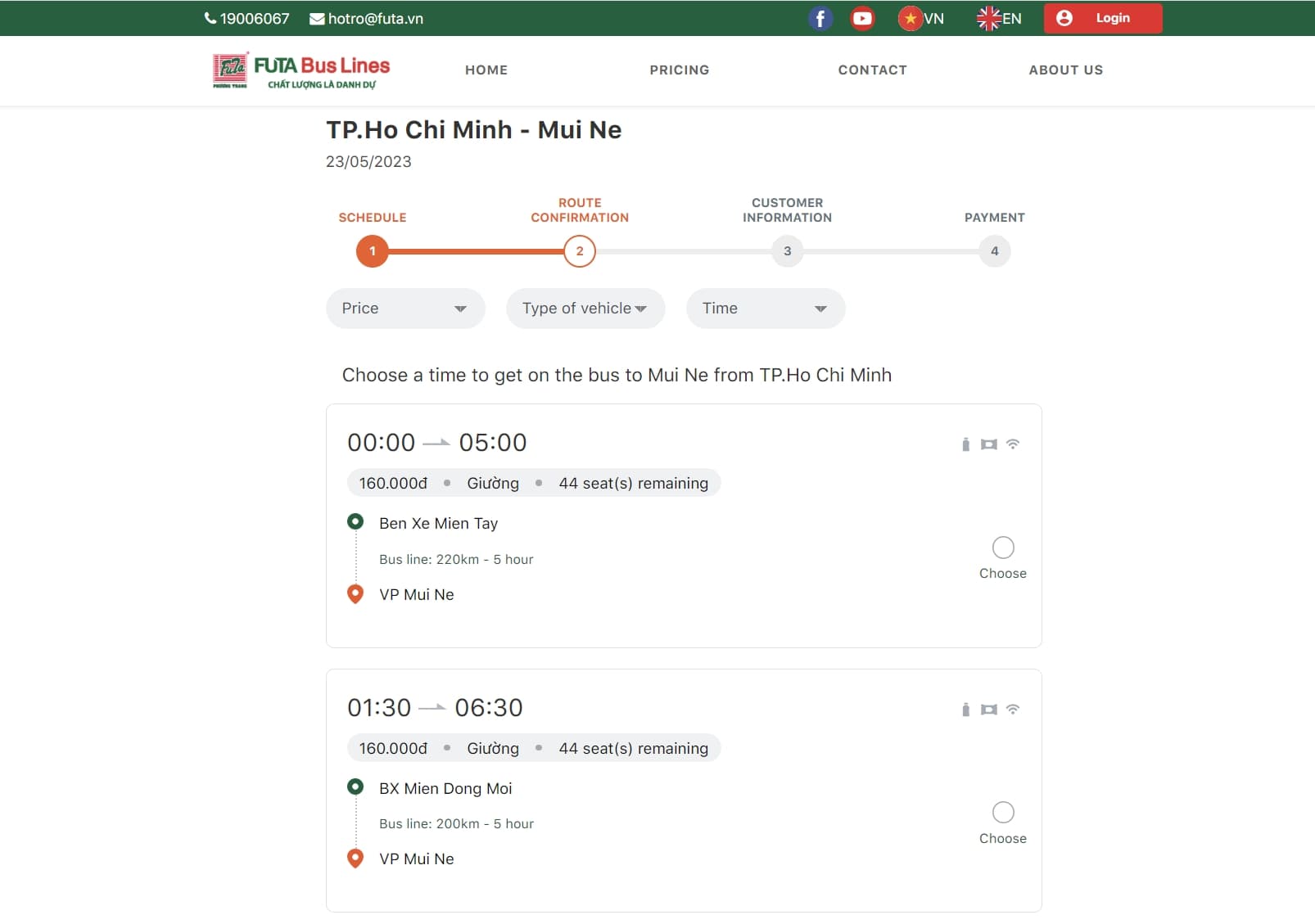Open the Time filter dropdown
This screenshot has width=1315, height=924.
[765, 309]
